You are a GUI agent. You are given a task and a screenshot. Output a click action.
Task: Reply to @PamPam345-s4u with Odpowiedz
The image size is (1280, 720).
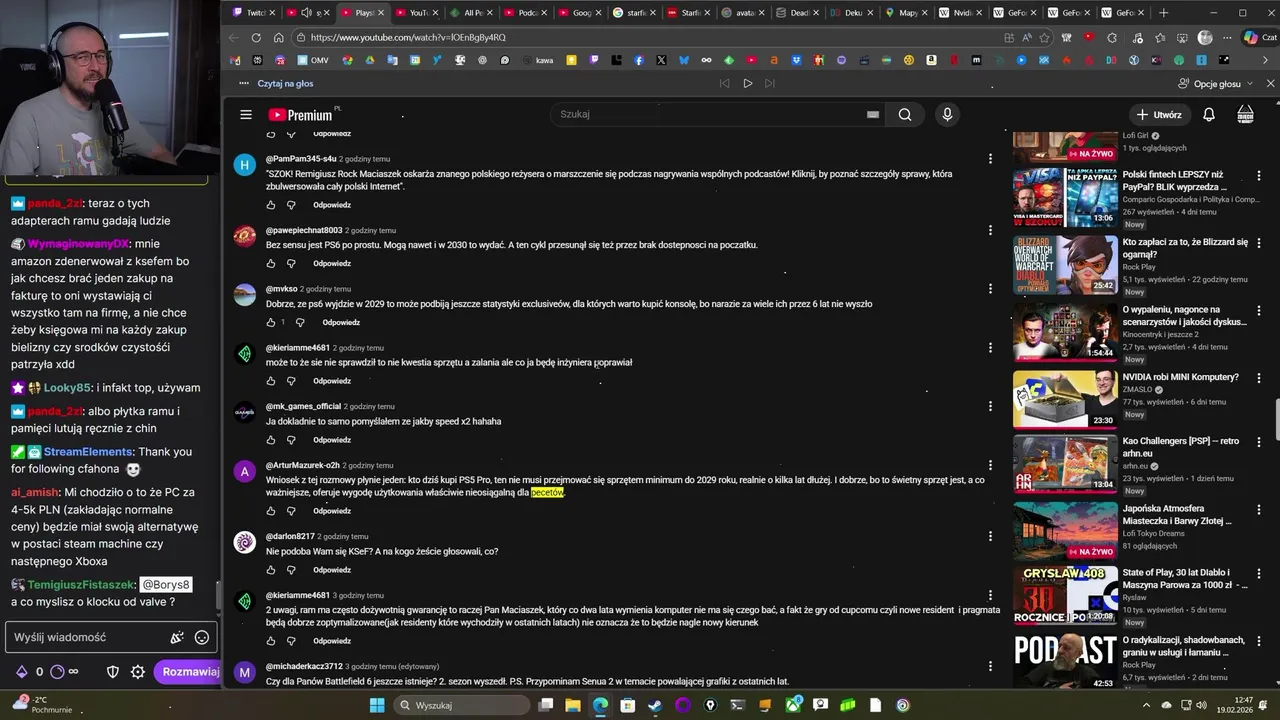332,205
